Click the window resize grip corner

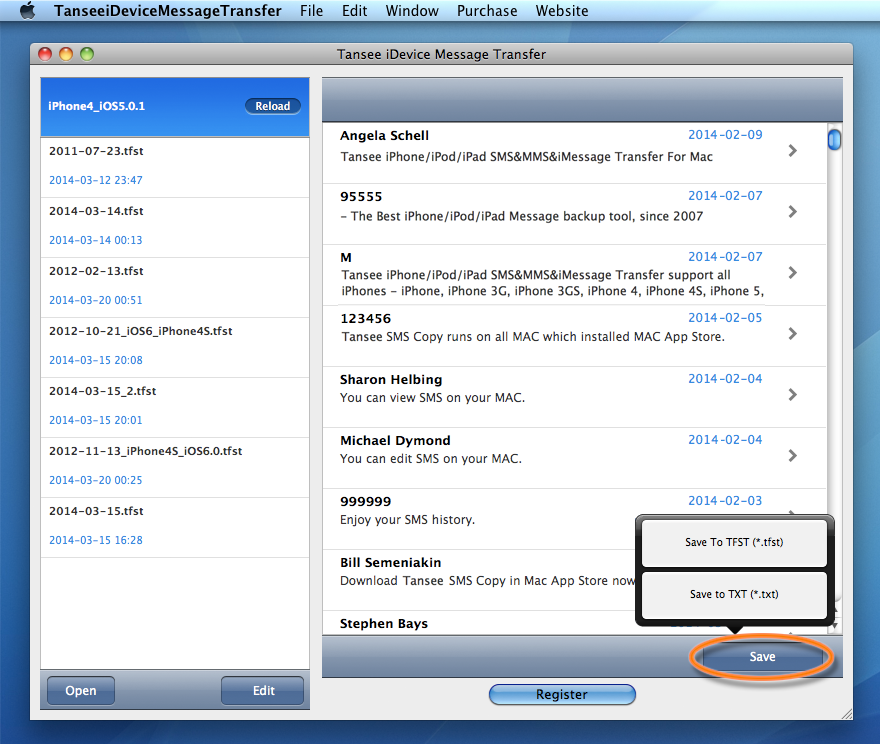click(847, 714)
